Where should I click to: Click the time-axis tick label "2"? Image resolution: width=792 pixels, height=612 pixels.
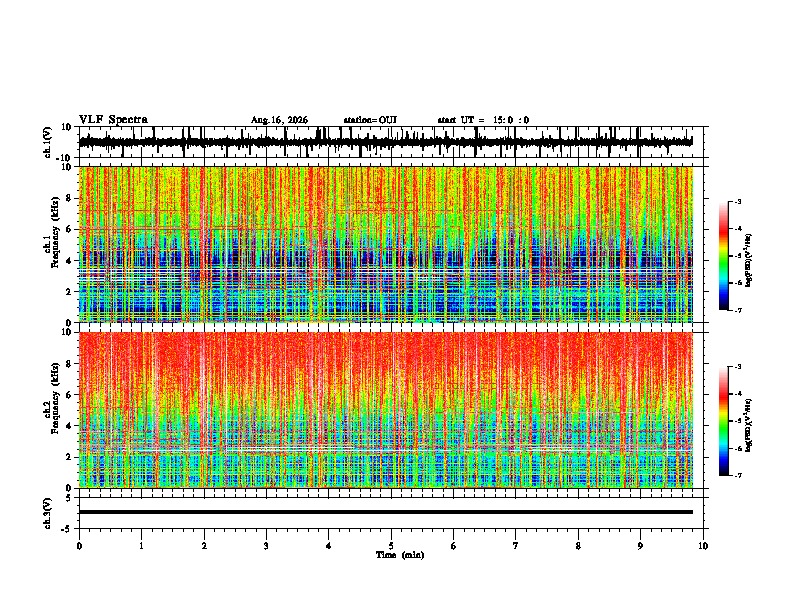(x=204, y=546)
